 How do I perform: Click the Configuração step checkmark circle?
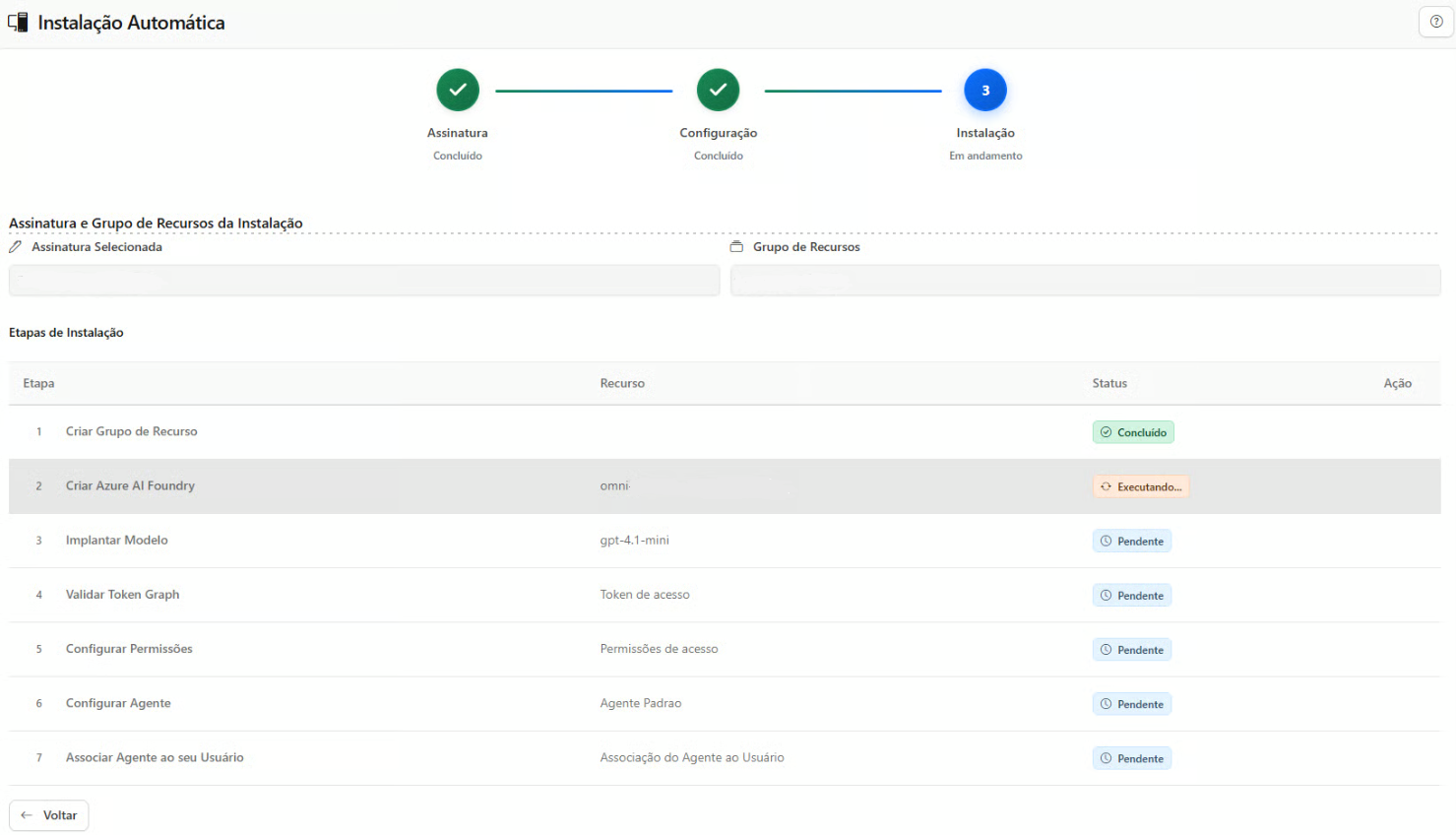tap(718, 91)
